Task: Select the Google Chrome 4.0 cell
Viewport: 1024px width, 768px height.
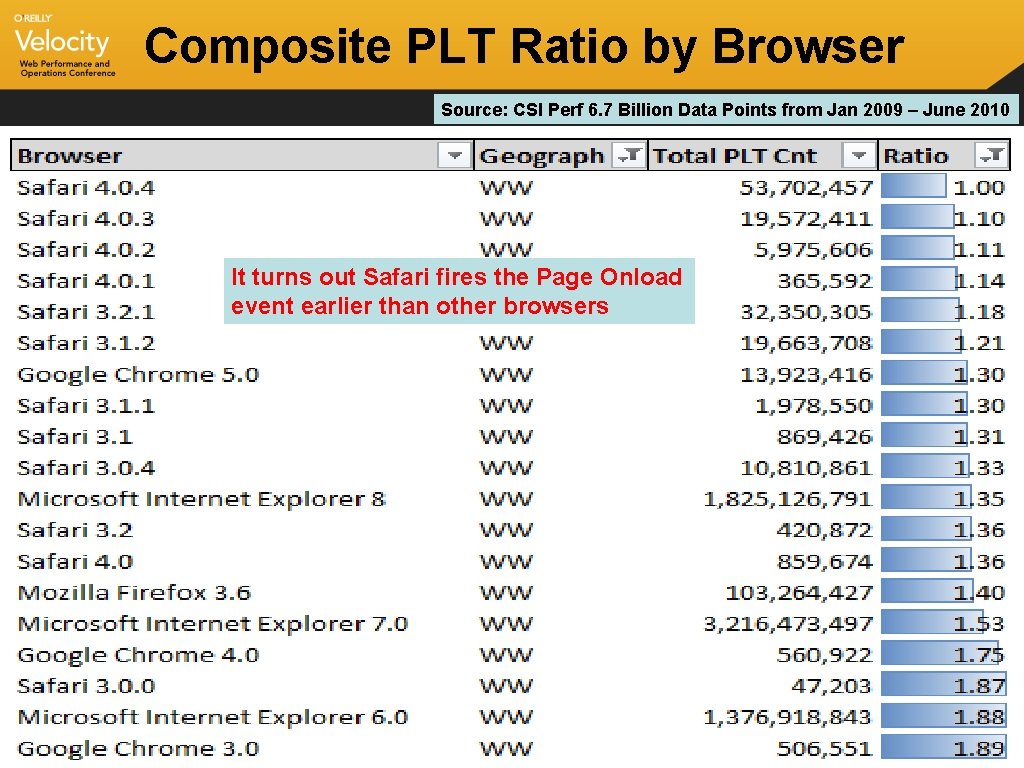Action: point(138,656)
